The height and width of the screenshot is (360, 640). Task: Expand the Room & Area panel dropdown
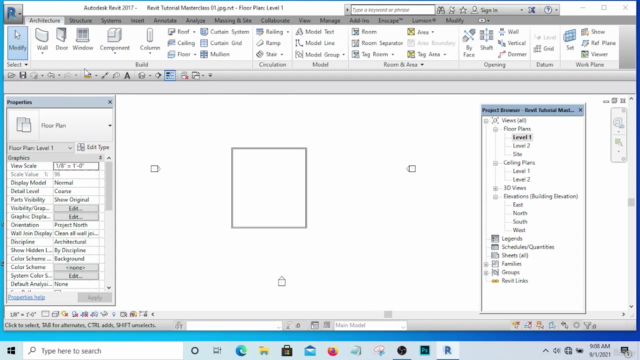click(403, 64)
